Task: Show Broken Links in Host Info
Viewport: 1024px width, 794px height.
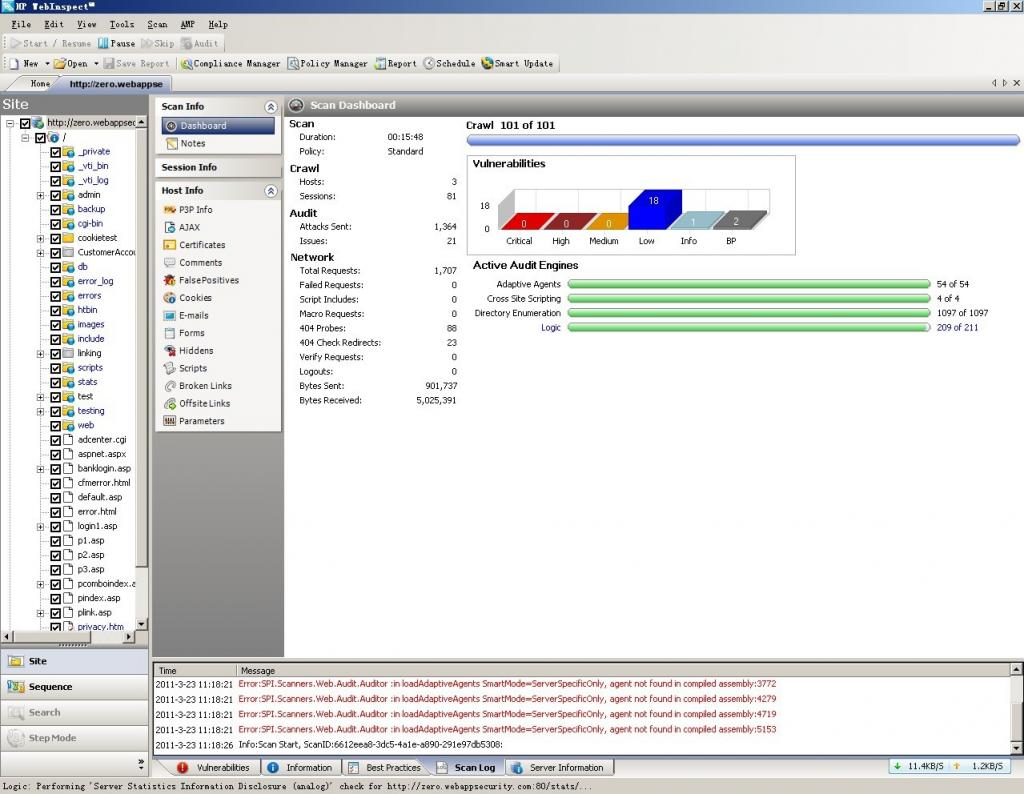Action: pyautogui.click(x=204, y=386)
